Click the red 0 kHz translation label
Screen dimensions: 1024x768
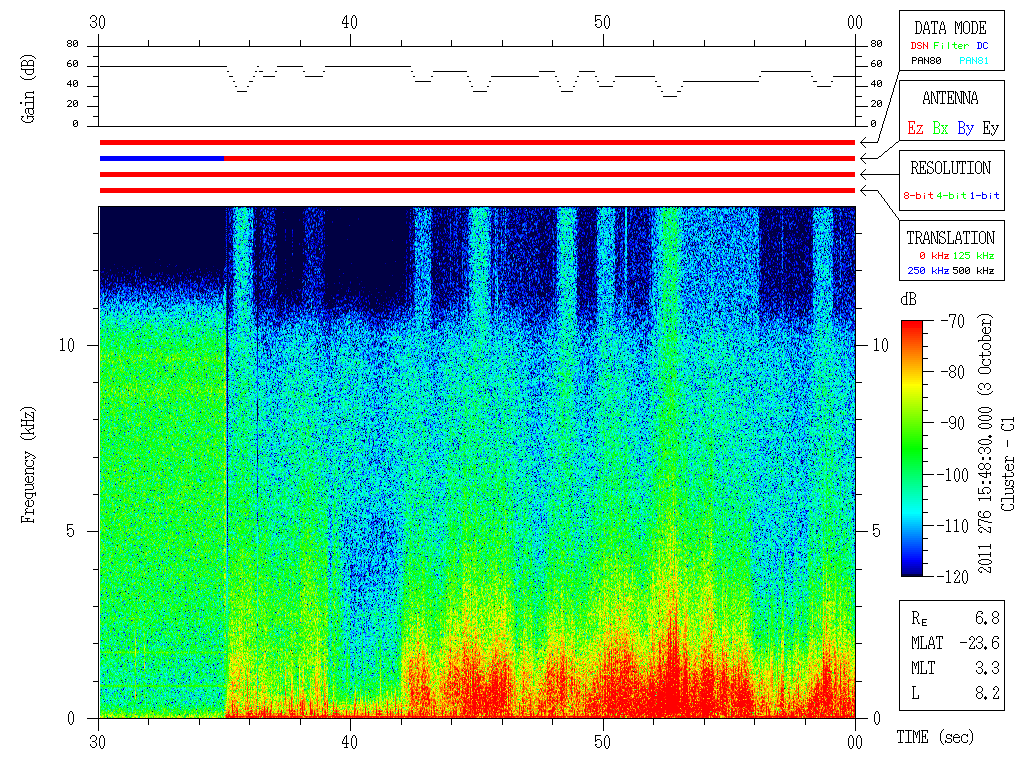(x=934, y=255)
